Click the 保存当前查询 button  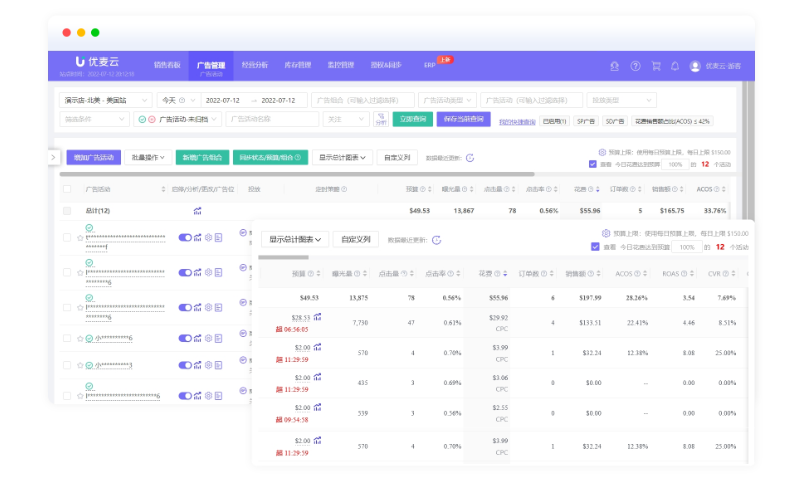(461, 119)
